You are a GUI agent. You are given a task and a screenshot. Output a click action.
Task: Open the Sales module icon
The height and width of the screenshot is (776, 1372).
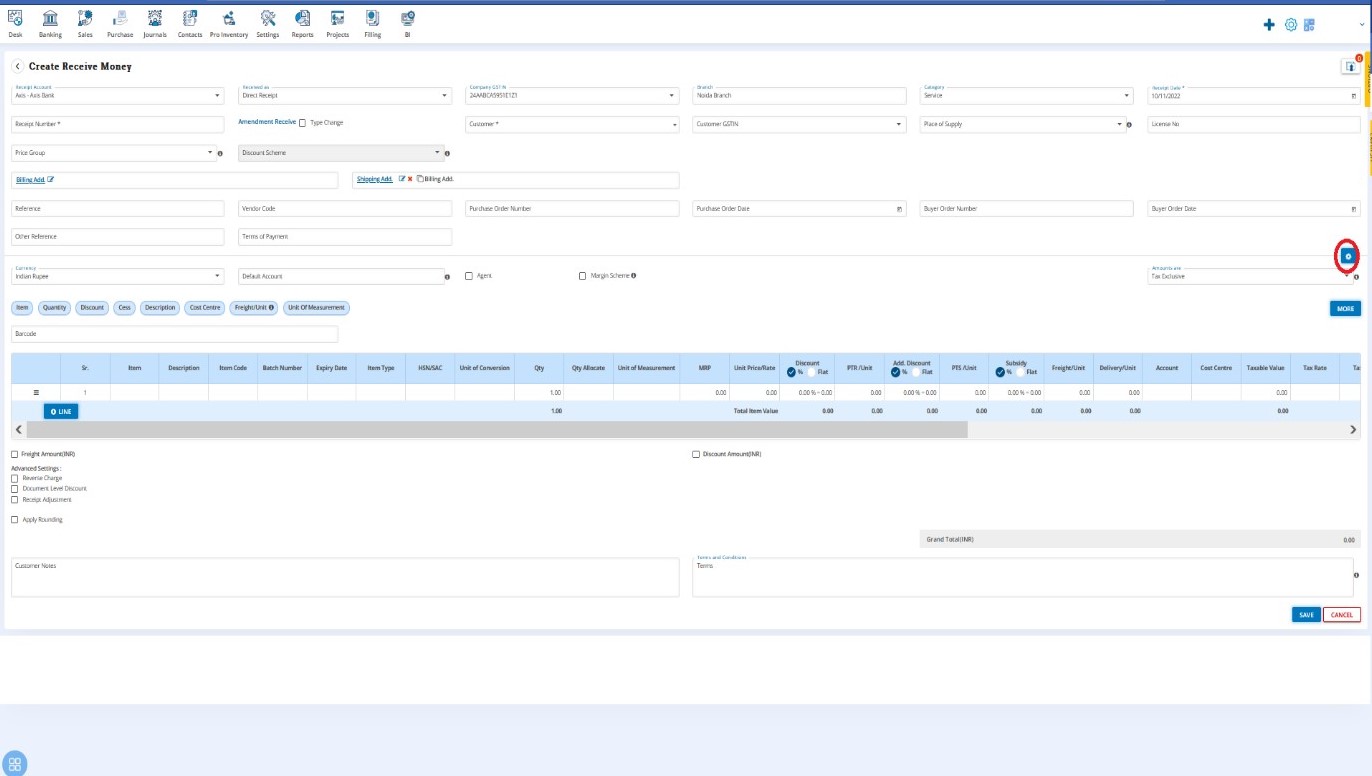click(85, 17)
